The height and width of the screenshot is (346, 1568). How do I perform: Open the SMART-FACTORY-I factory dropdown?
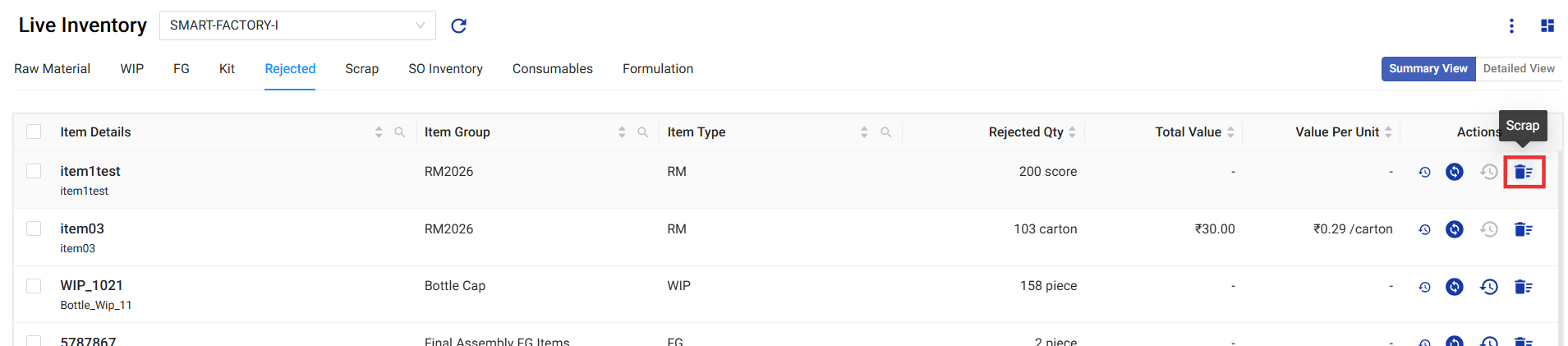coord(297,25)
